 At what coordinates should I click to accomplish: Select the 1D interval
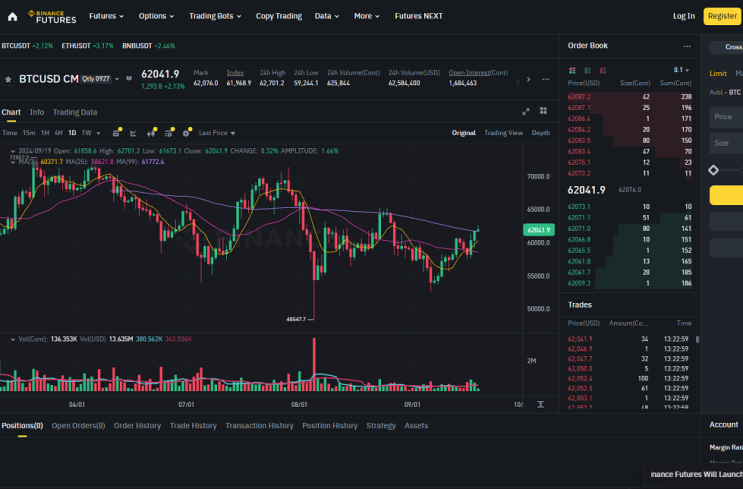point(72,133)
